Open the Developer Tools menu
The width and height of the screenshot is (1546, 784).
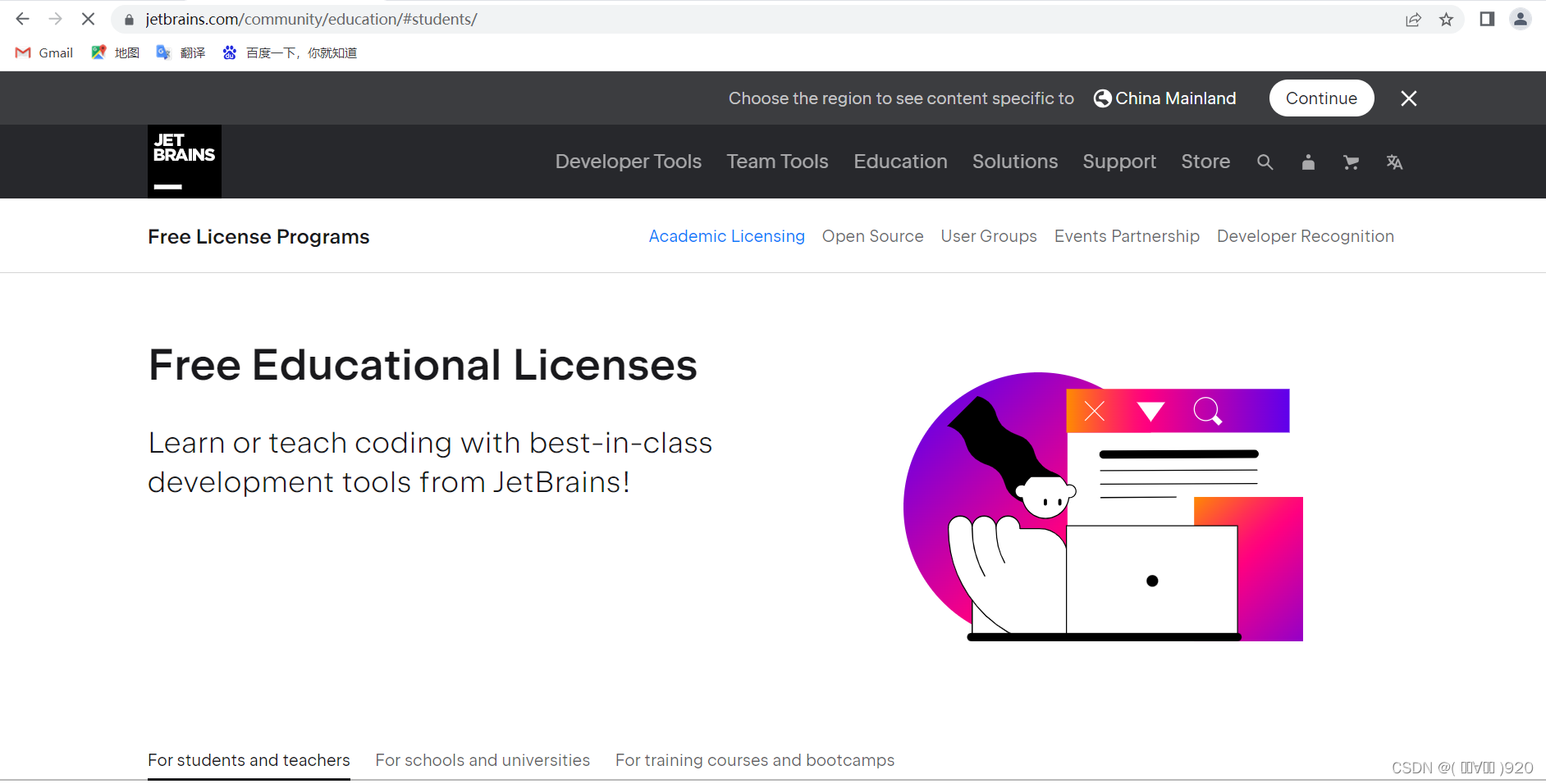click(629, 162)
